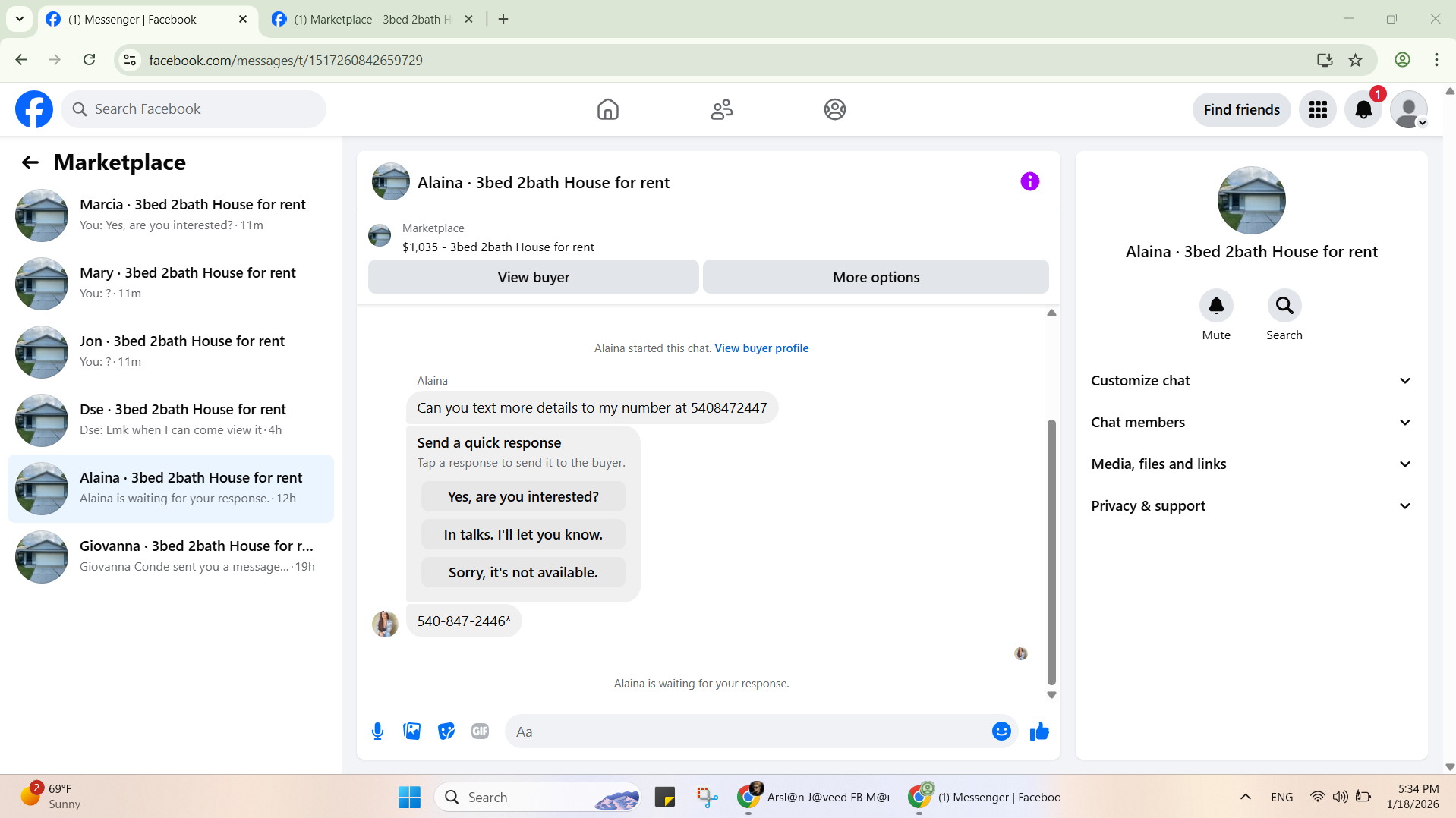Click the browser address bar URL
This screenshot has height=818, width=1456.
(x=285, y=60)
